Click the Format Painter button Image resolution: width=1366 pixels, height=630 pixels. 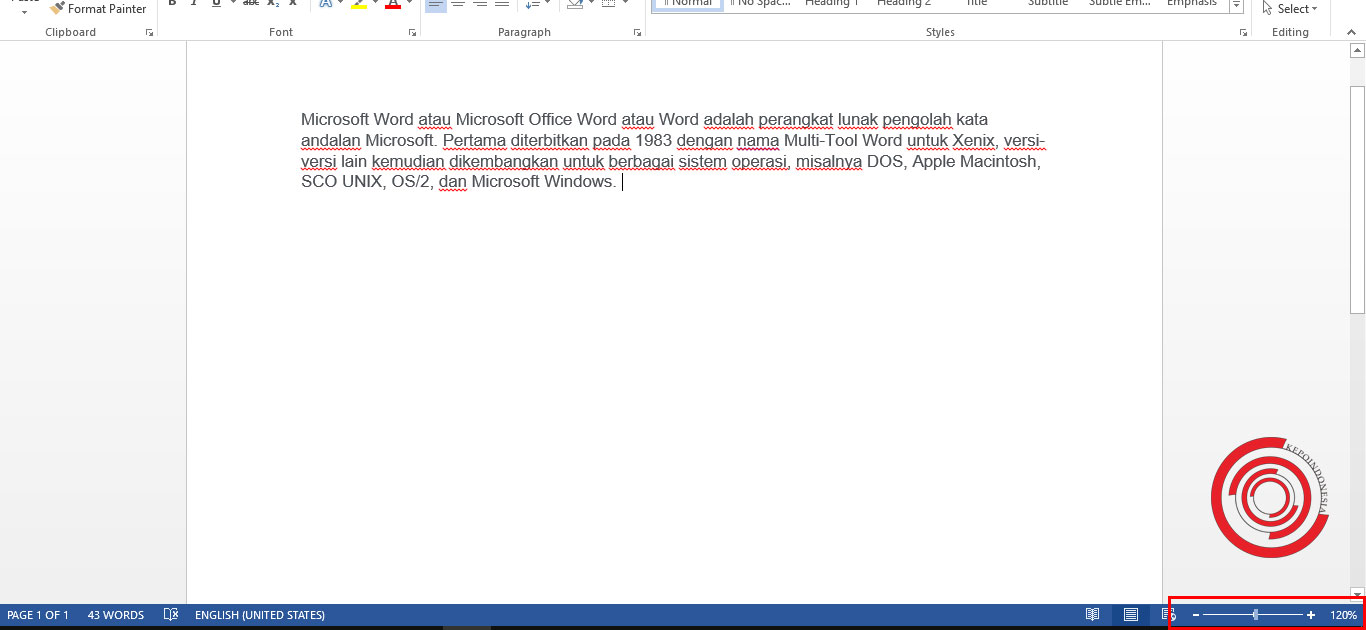(x=97, y=8)
